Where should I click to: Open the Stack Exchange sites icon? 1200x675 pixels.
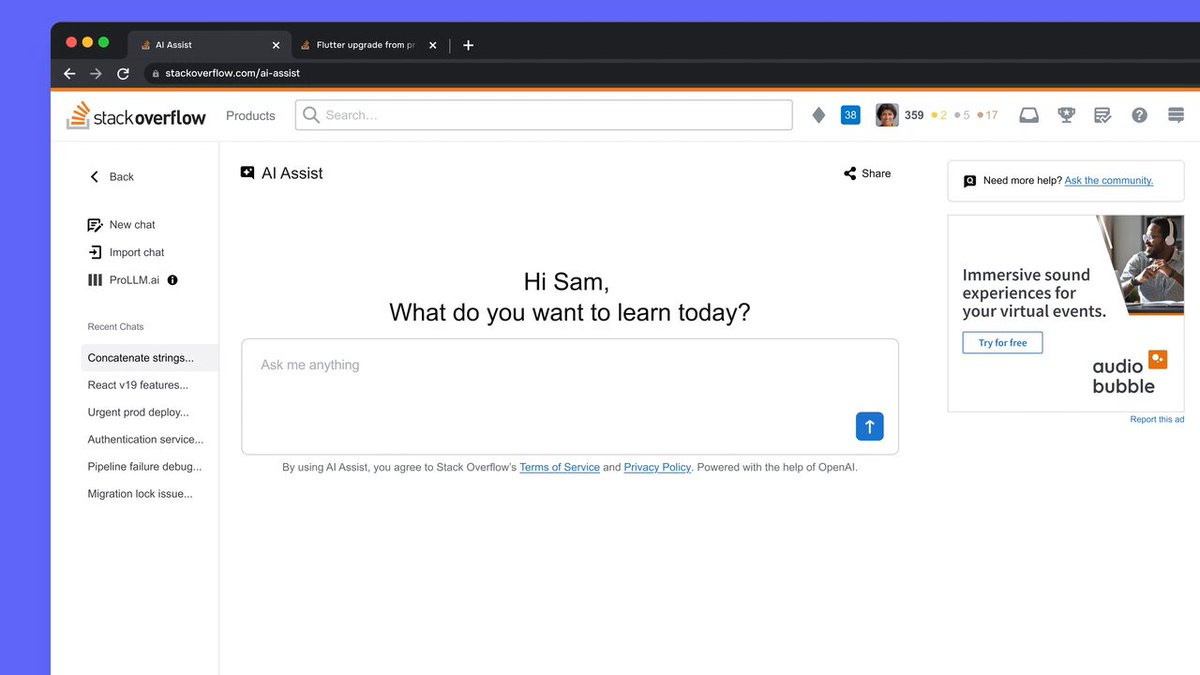[1176, 115]
